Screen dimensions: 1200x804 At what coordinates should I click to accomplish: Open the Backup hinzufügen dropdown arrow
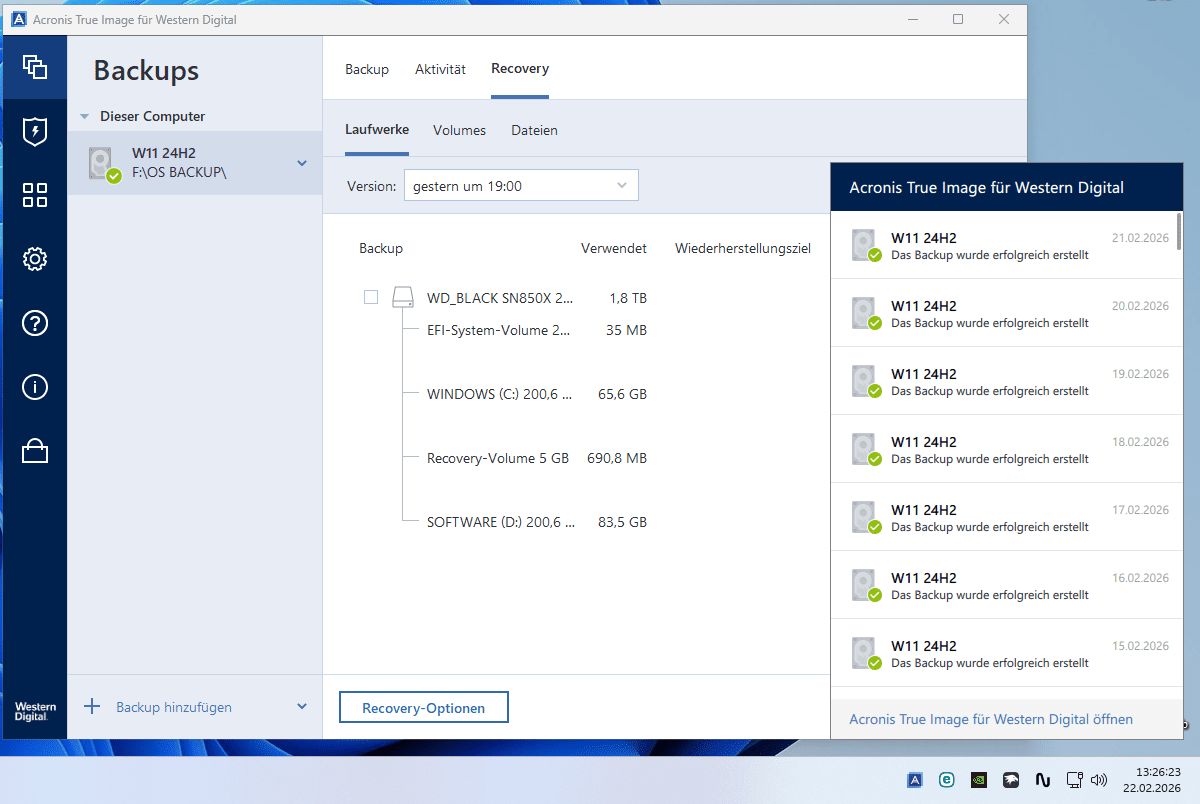pyautogui.click(x=302, y=707)
